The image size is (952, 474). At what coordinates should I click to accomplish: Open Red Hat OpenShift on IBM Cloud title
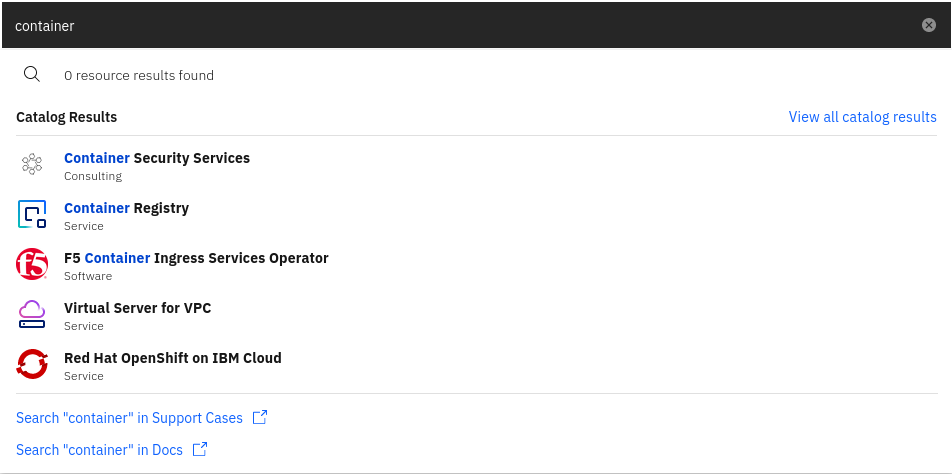[x=173, y=358]
